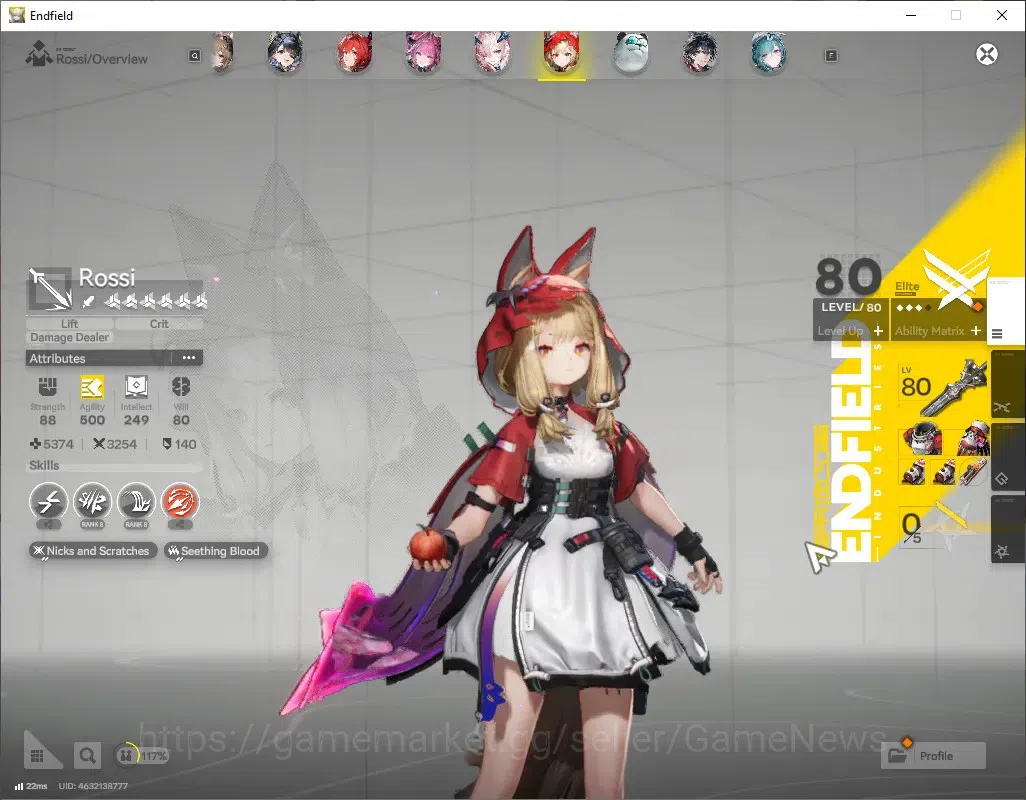Click the Crit tag

[x=159, y=324]
